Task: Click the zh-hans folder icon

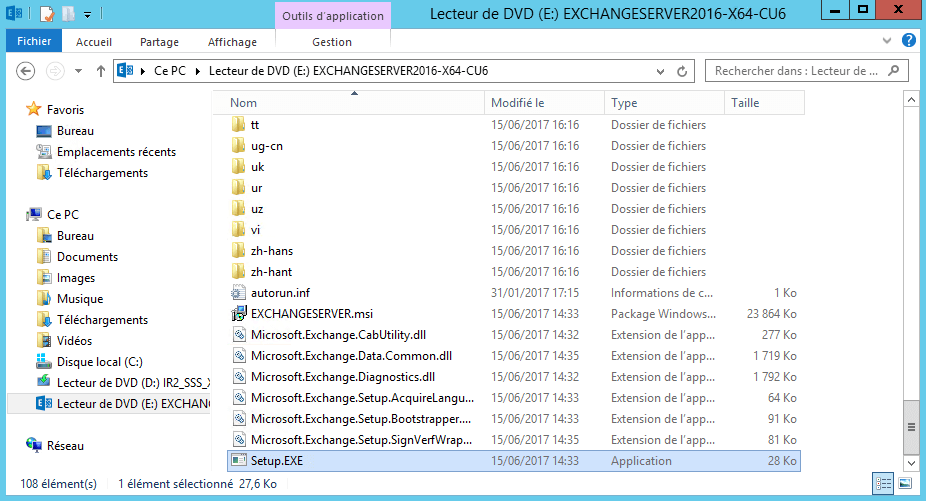Action: (239, 250)
